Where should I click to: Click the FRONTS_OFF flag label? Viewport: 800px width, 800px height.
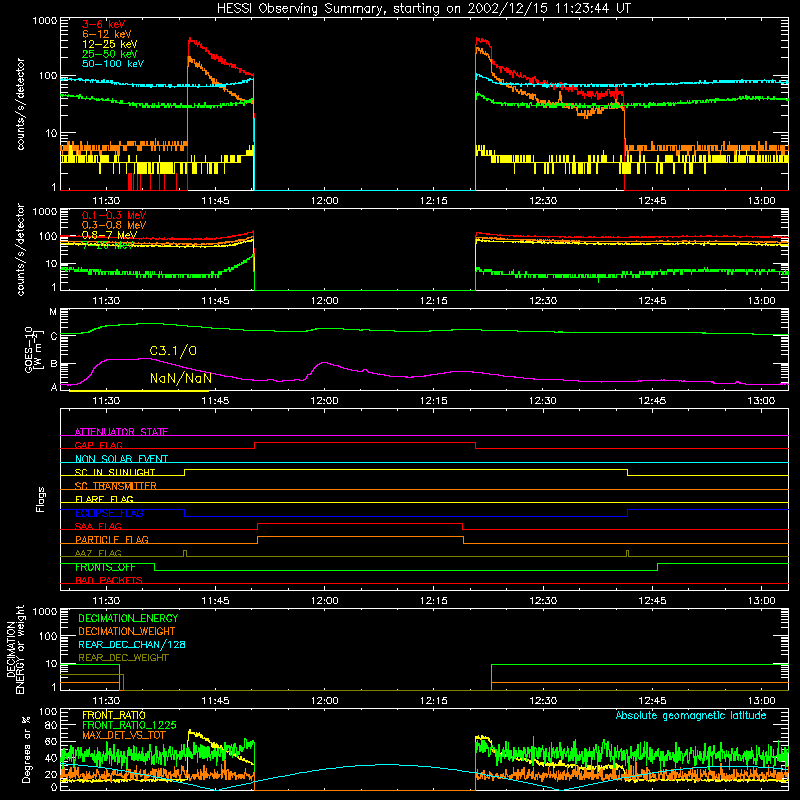pyautogui.click(x=105, y=567)
